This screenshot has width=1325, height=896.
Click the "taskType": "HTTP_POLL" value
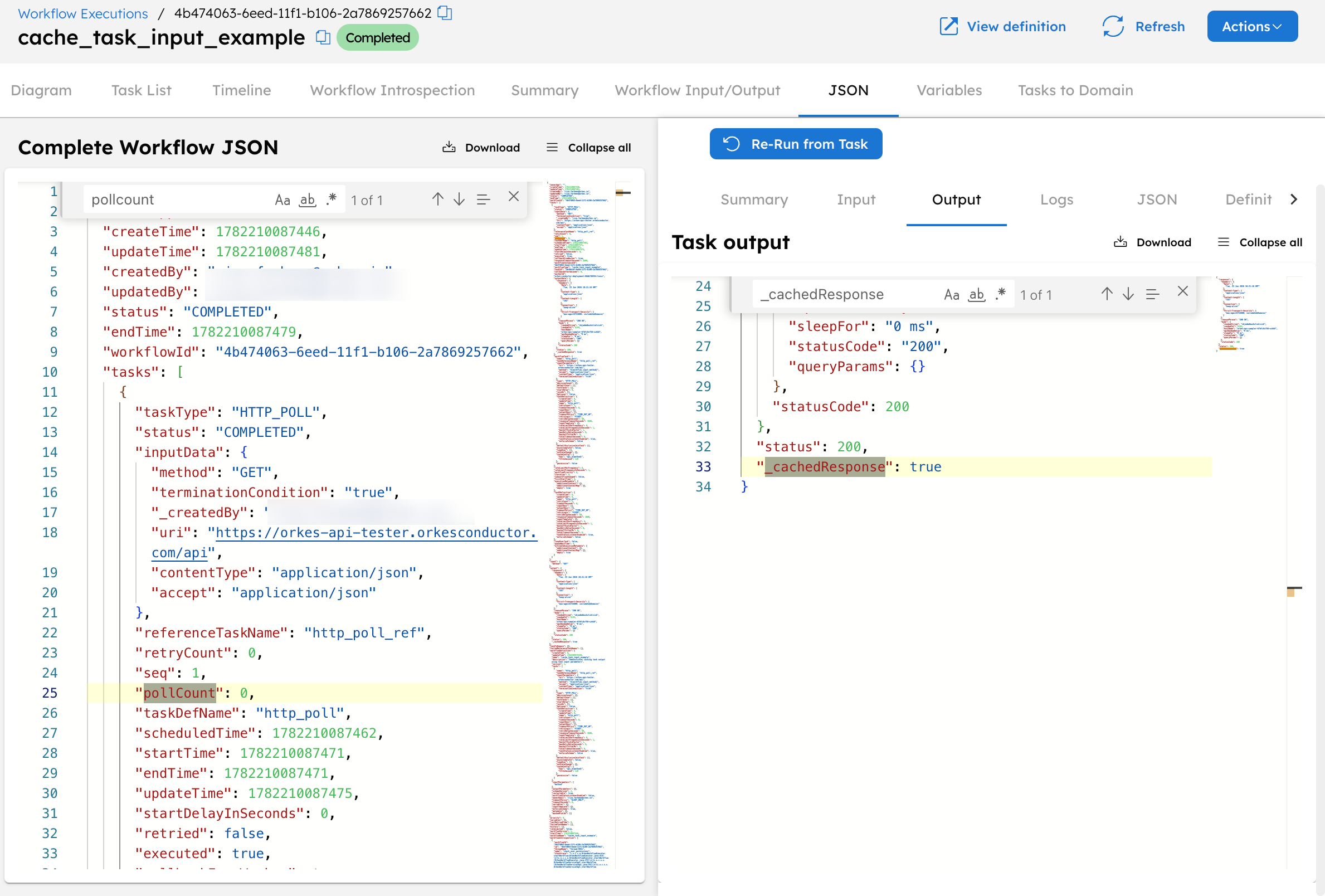[276, 412]
